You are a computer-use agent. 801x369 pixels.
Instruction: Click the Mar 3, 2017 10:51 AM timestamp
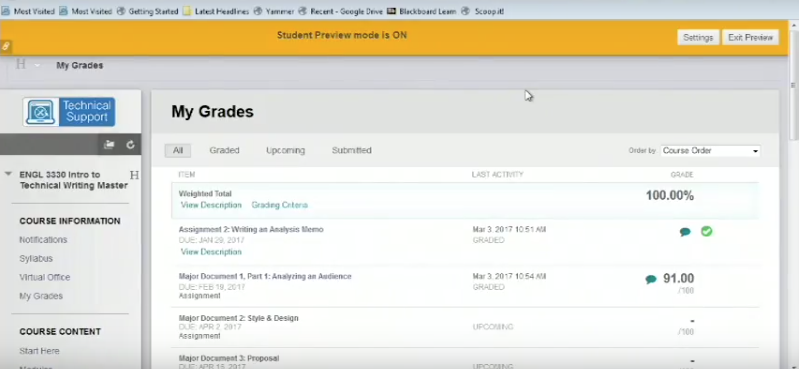[x=509, y=229]
